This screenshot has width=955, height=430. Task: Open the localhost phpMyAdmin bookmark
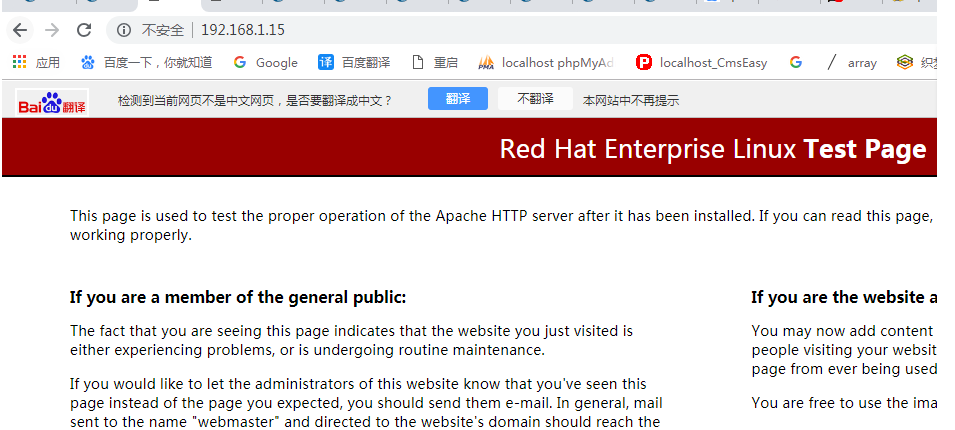(546, 62)
